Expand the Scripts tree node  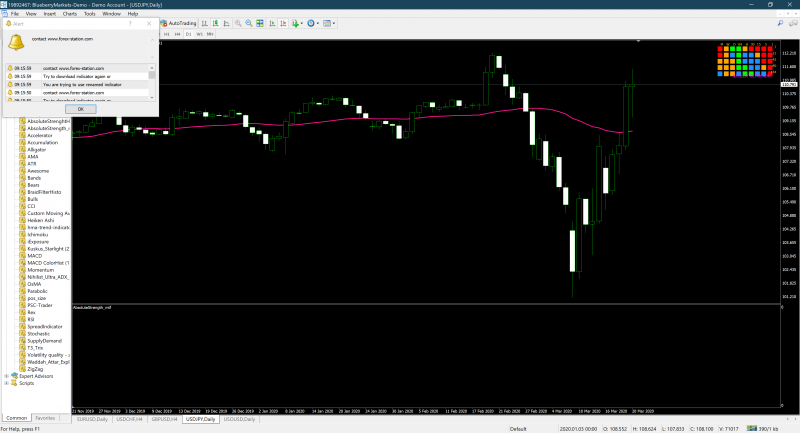click(6, 383)
